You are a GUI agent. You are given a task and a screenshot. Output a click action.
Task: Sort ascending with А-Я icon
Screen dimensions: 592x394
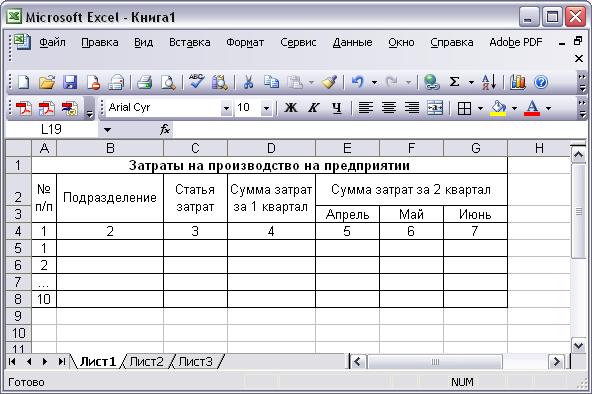[489, 82]
